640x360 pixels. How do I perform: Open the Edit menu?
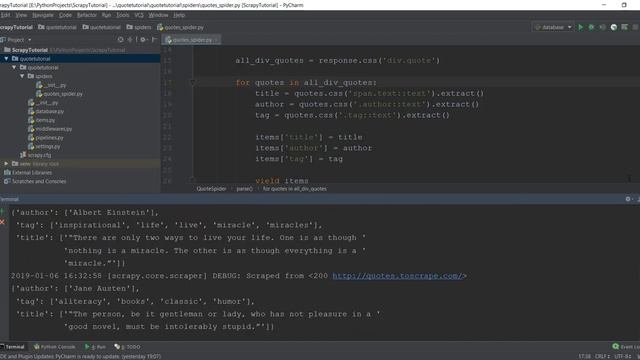[x=5, y=15]
